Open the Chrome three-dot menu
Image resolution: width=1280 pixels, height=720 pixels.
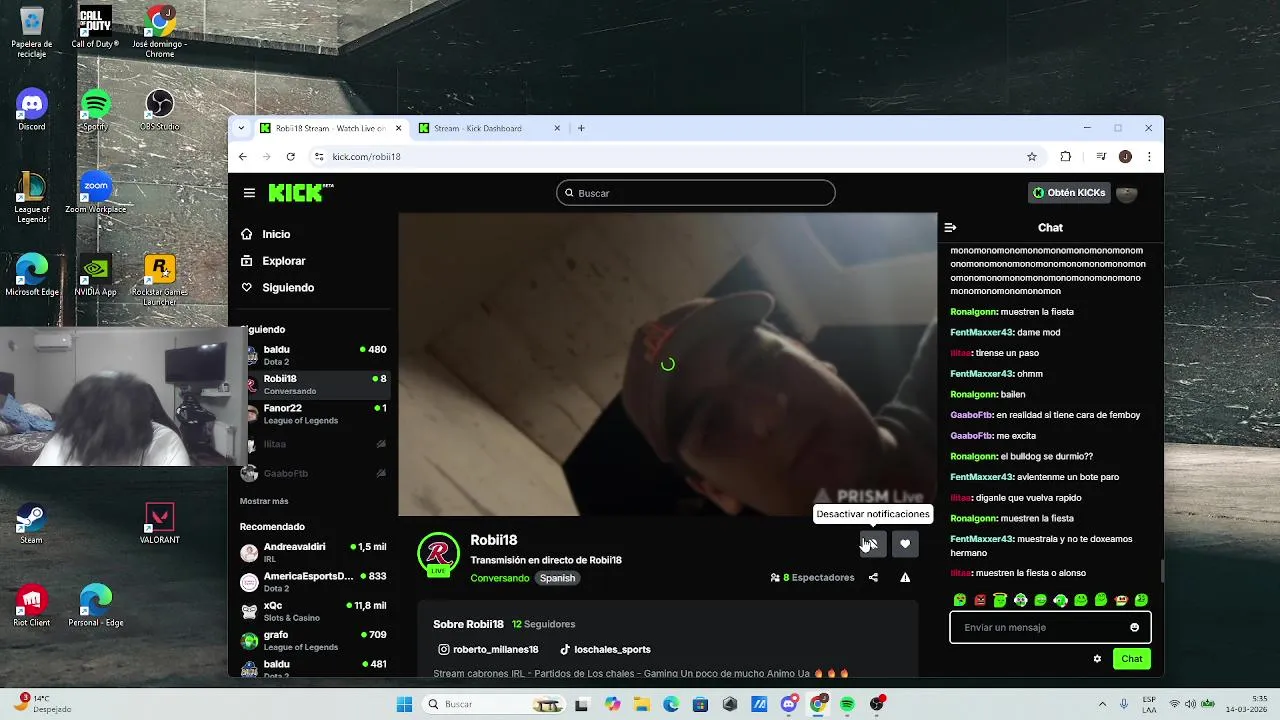click(x=1149, y=157)
